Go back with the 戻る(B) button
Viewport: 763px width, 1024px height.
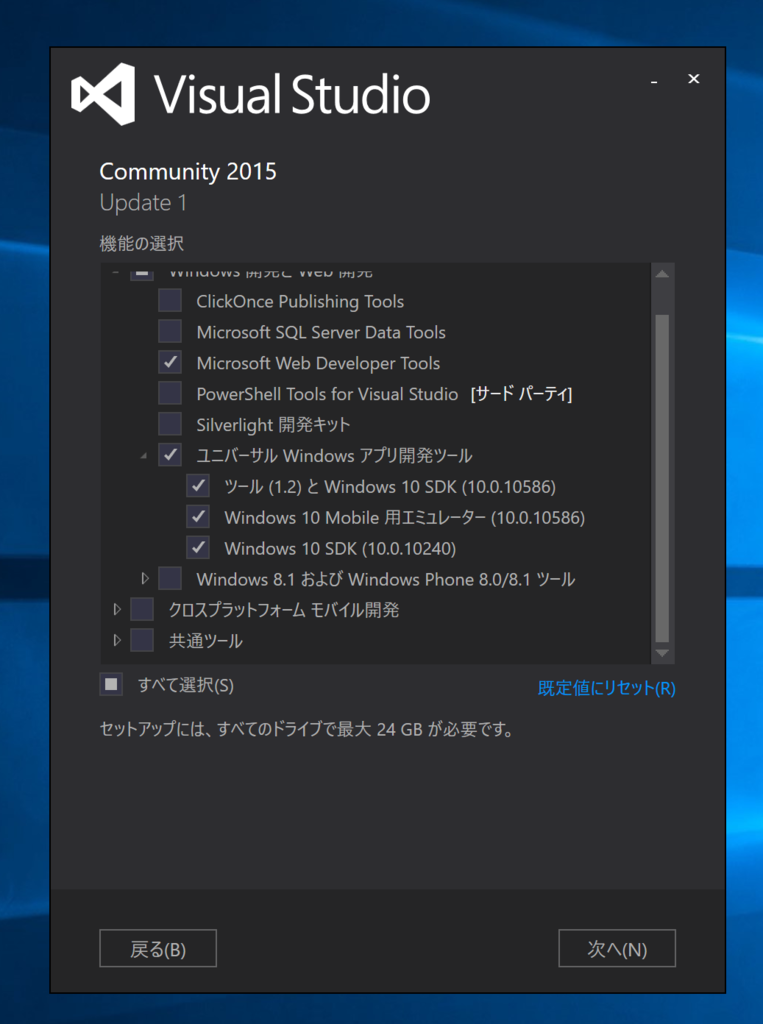coord(158,948)
